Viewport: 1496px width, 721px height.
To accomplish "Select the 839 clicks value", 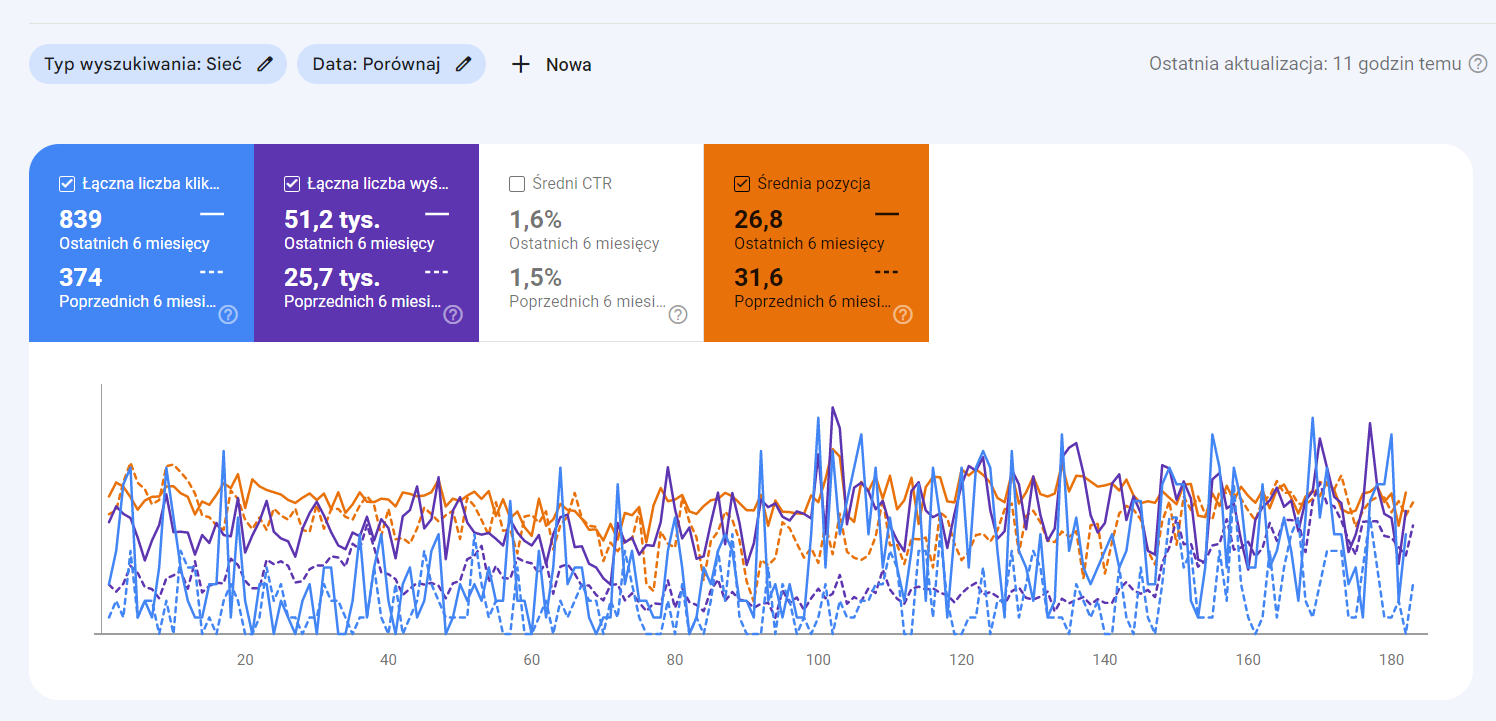I will coord(81,219).
